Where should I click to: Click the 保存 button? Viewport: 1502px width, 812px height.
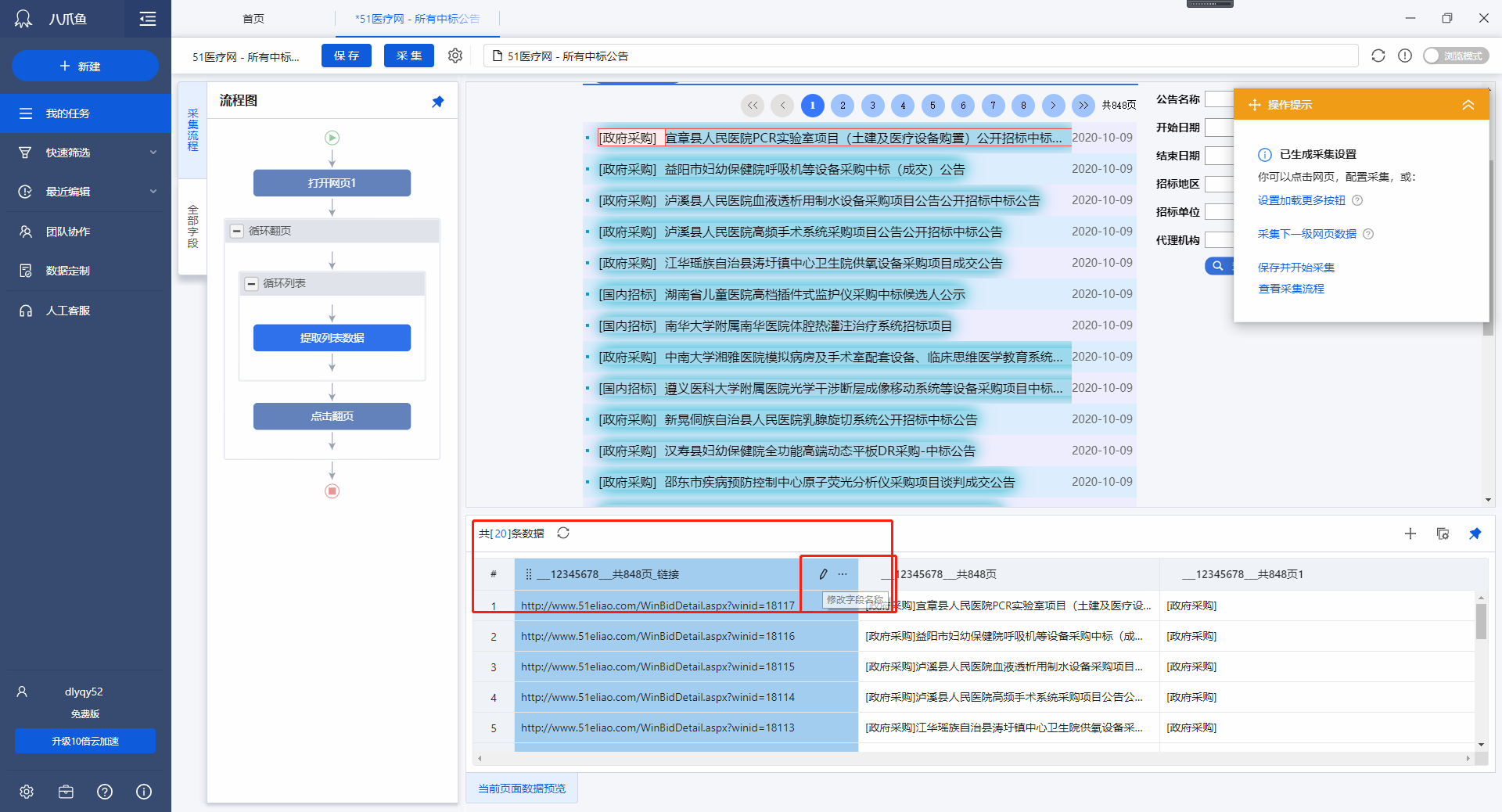click(347, 56)
